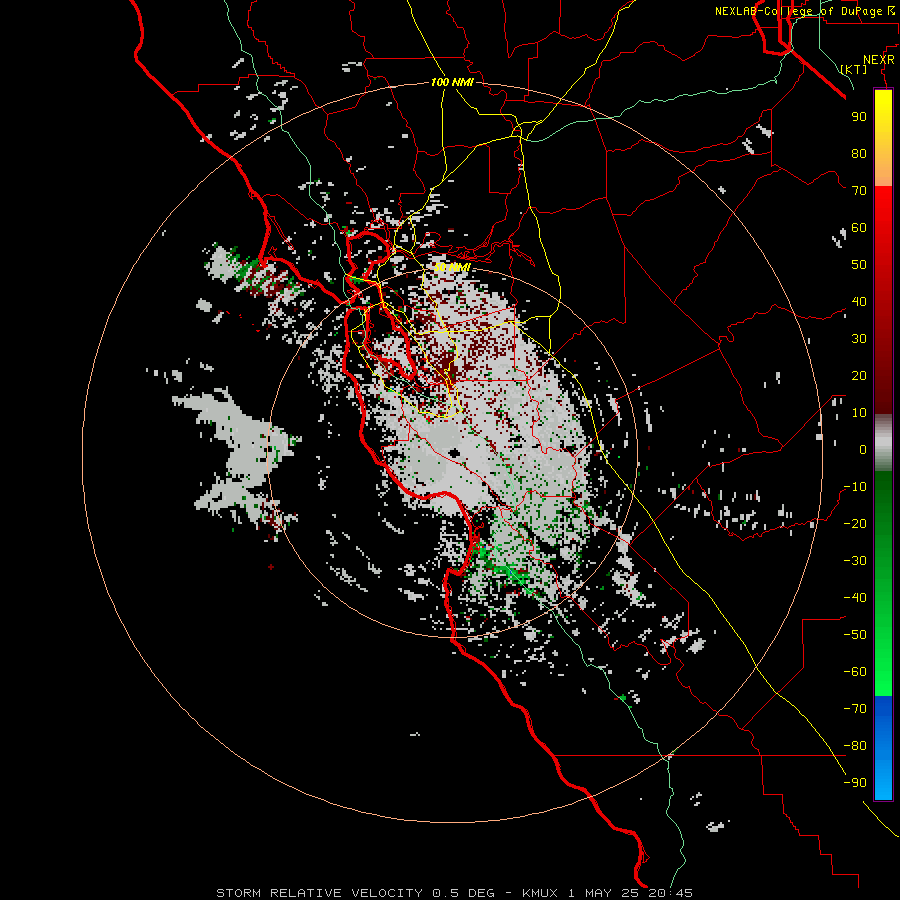900x900 pixels.
Task: Click the -50 label on the velocity scale
Action: [855, 635]
